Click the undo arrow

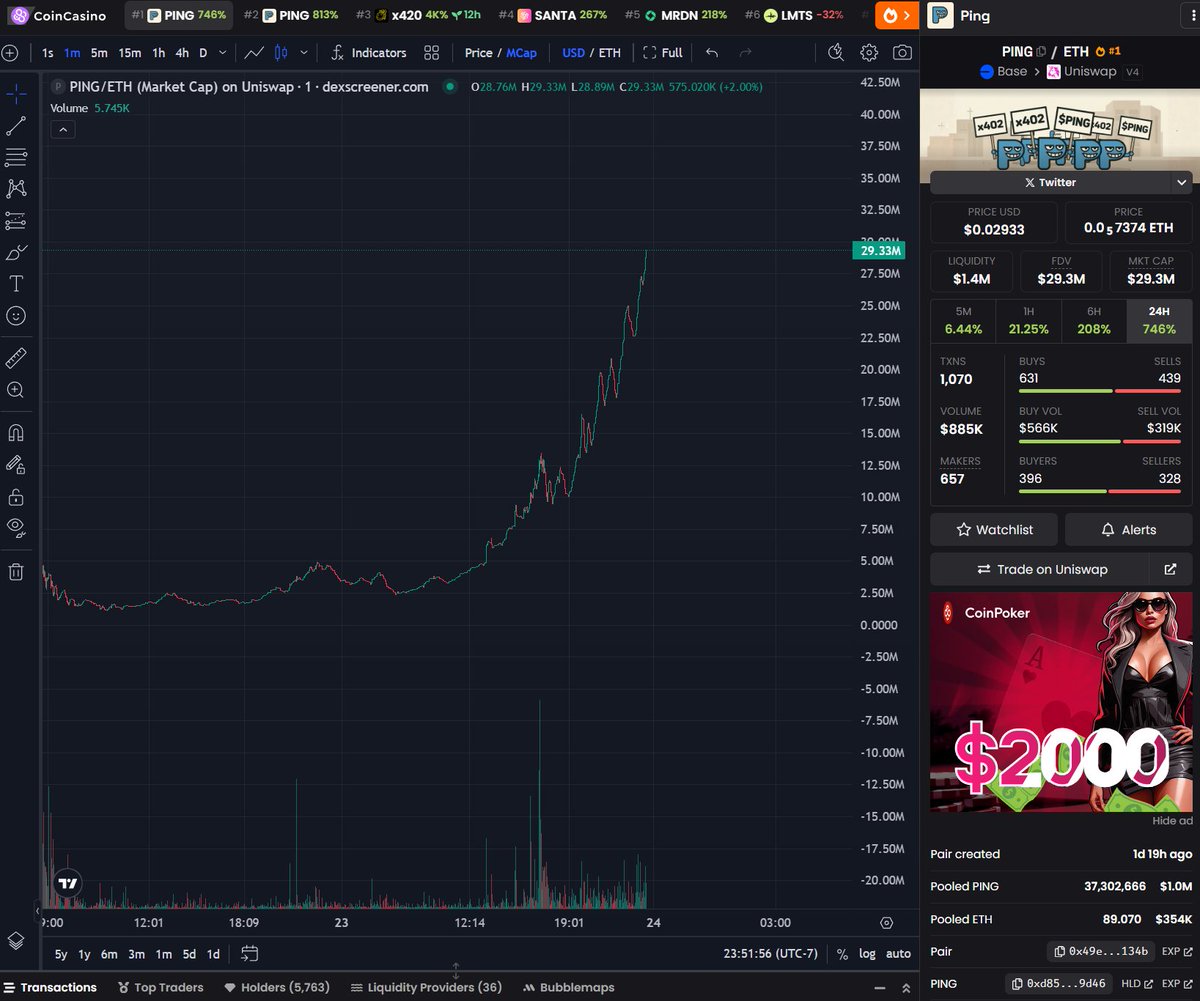point(712,52)
